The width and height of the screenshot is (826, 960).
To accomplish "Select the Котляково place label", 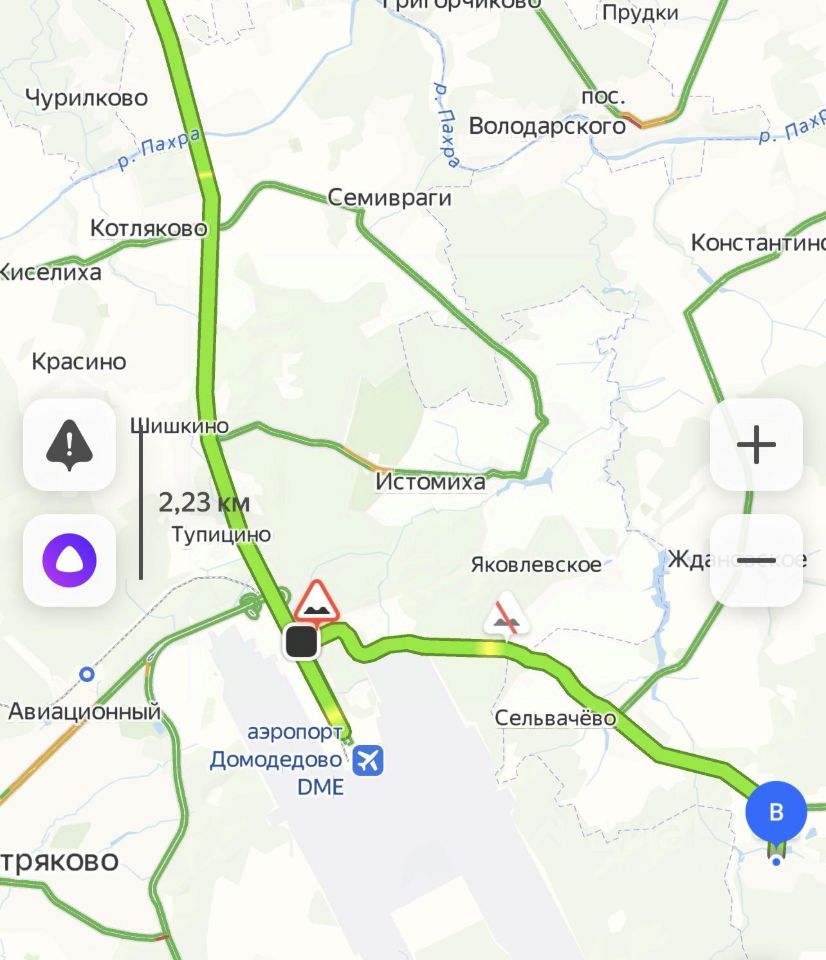I will tap(149, 228).
